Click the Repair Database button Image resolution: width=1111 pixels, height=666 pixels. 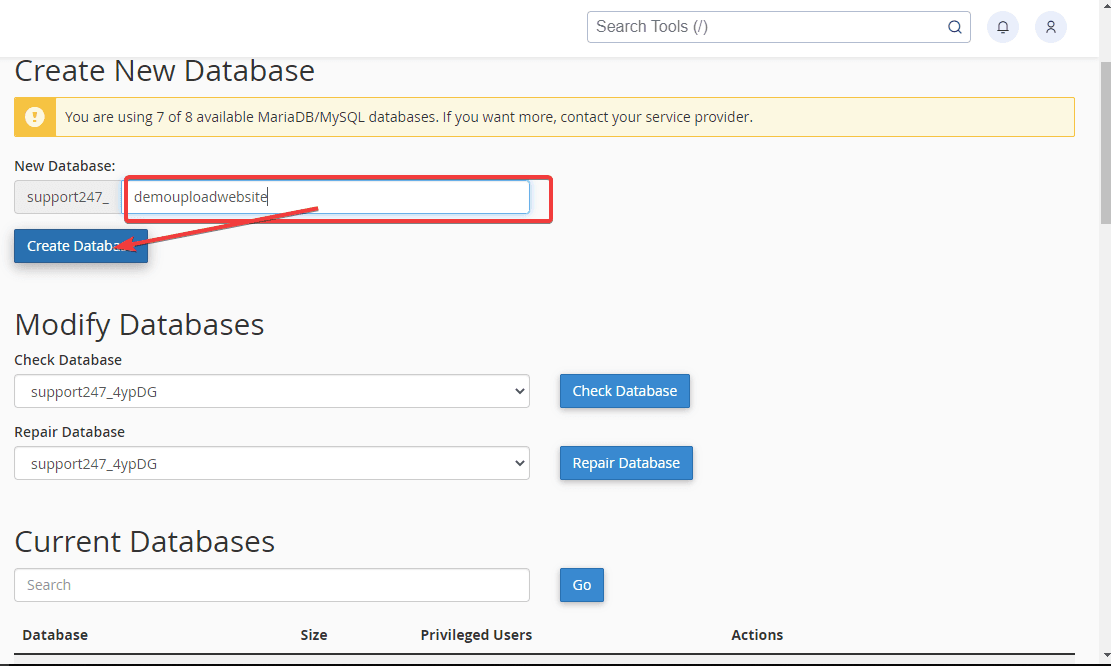click(x=626, y=463)
